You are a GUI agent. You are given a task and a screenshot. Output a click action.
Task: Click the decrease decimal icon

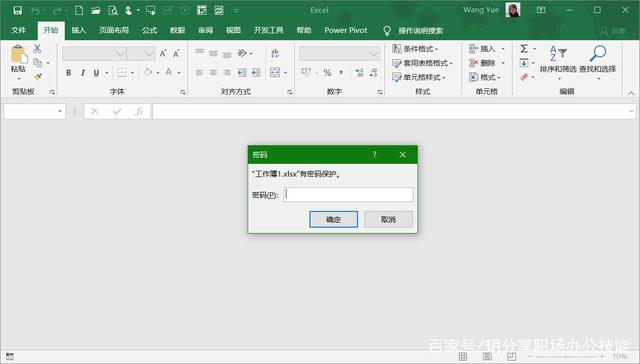pyautogui.click(x=373, y=73)
